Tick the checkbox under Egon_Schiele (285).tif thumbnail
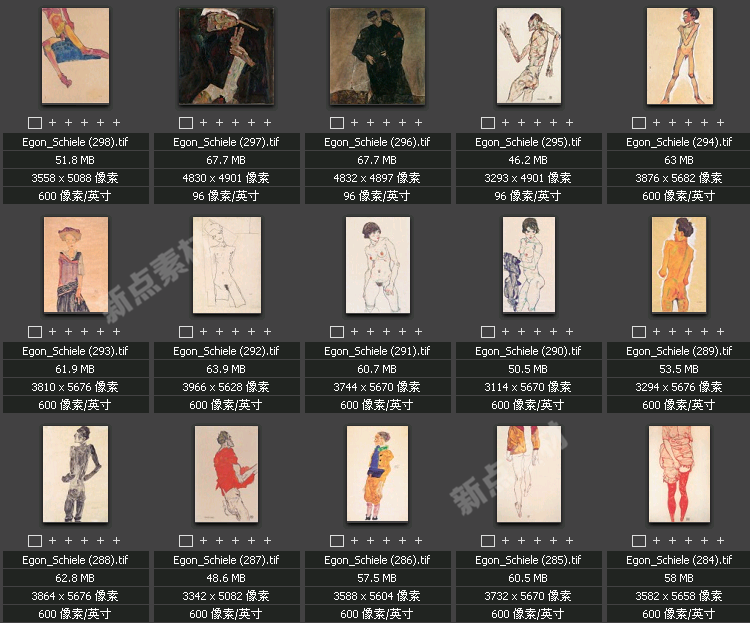Image resolution: width=750 pixels, height=623 pixels. (x=488, y=541)
